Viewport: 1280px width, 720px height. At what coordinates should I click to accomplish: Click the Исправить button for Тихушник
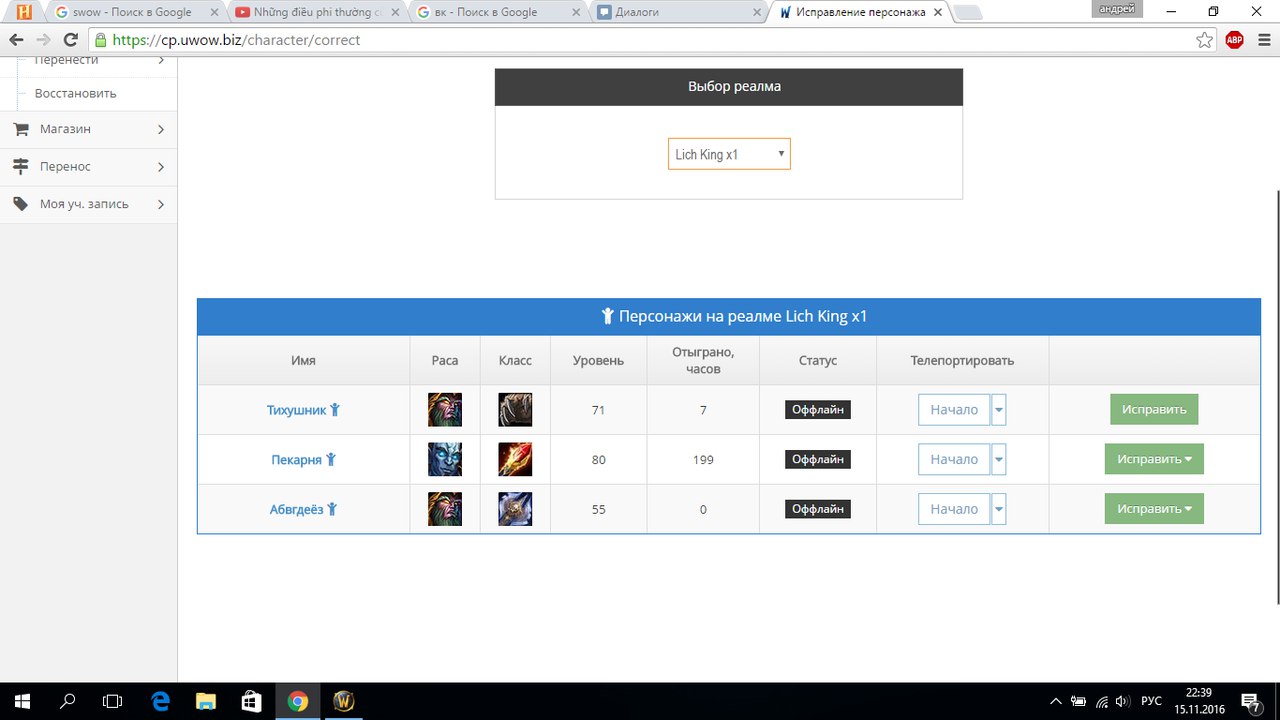(1154, 409)
